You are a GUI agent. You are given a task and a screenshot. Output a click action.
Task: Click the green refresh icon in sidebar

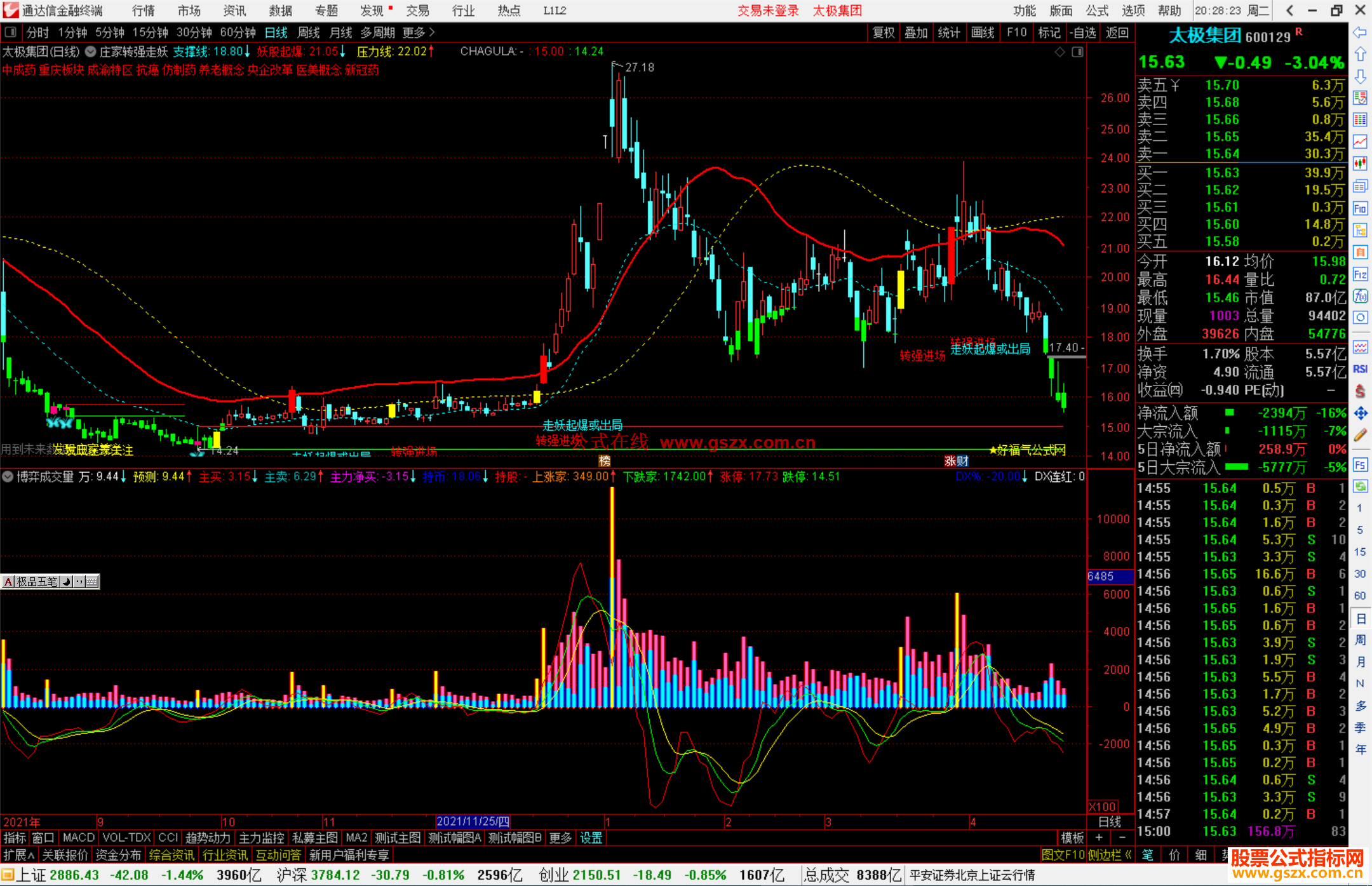tap(1360, 487)
